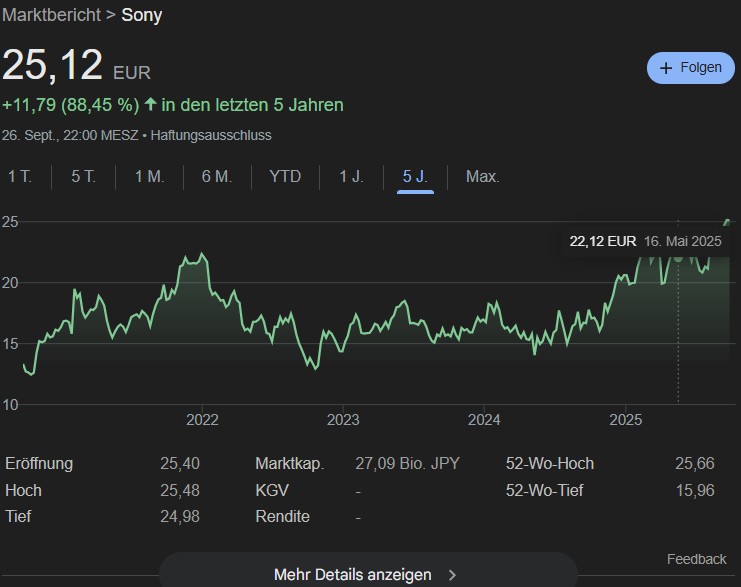
Task: Click the plus icon in Folgen button
Action: (666, 68)
